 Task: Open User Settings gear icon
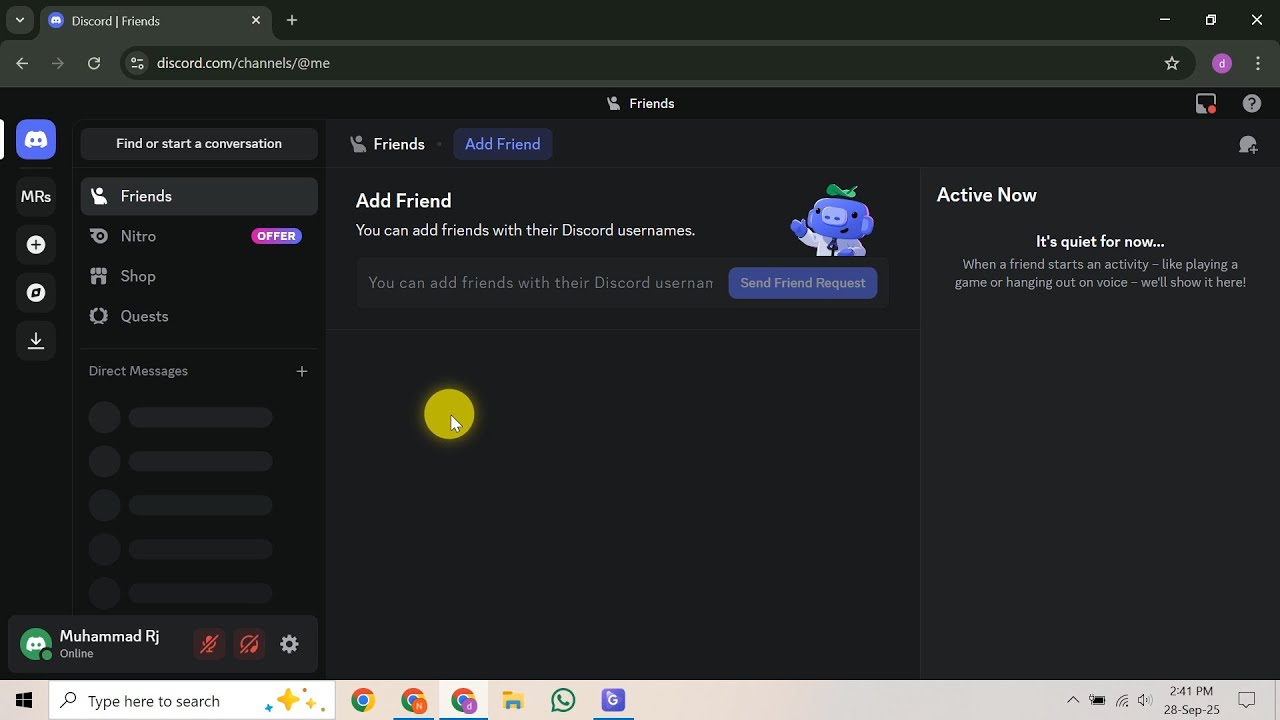point(289,645)
